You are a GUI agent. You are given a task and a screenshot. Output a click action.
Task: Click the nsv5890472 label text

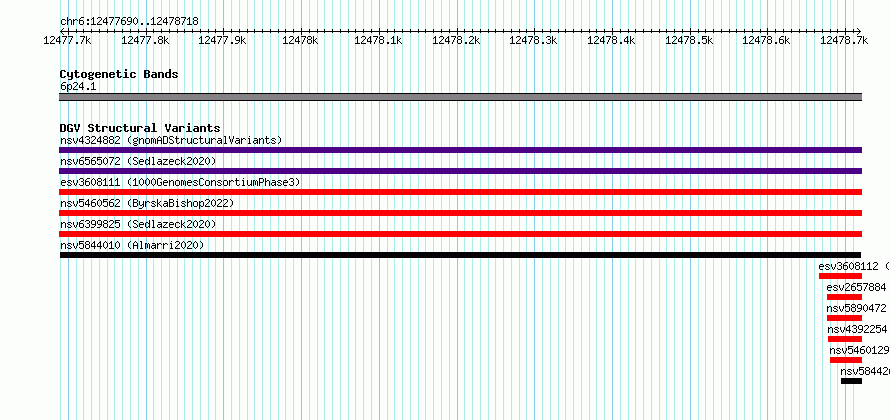tap(856, 308)
